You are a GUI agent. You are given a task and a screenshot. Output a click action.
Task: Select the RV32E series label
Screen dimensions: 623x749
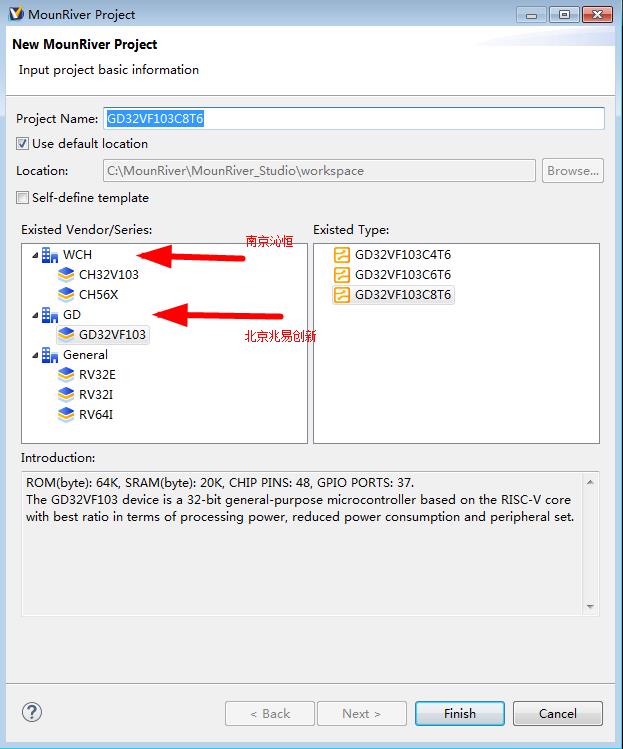(x=97, y=375)
